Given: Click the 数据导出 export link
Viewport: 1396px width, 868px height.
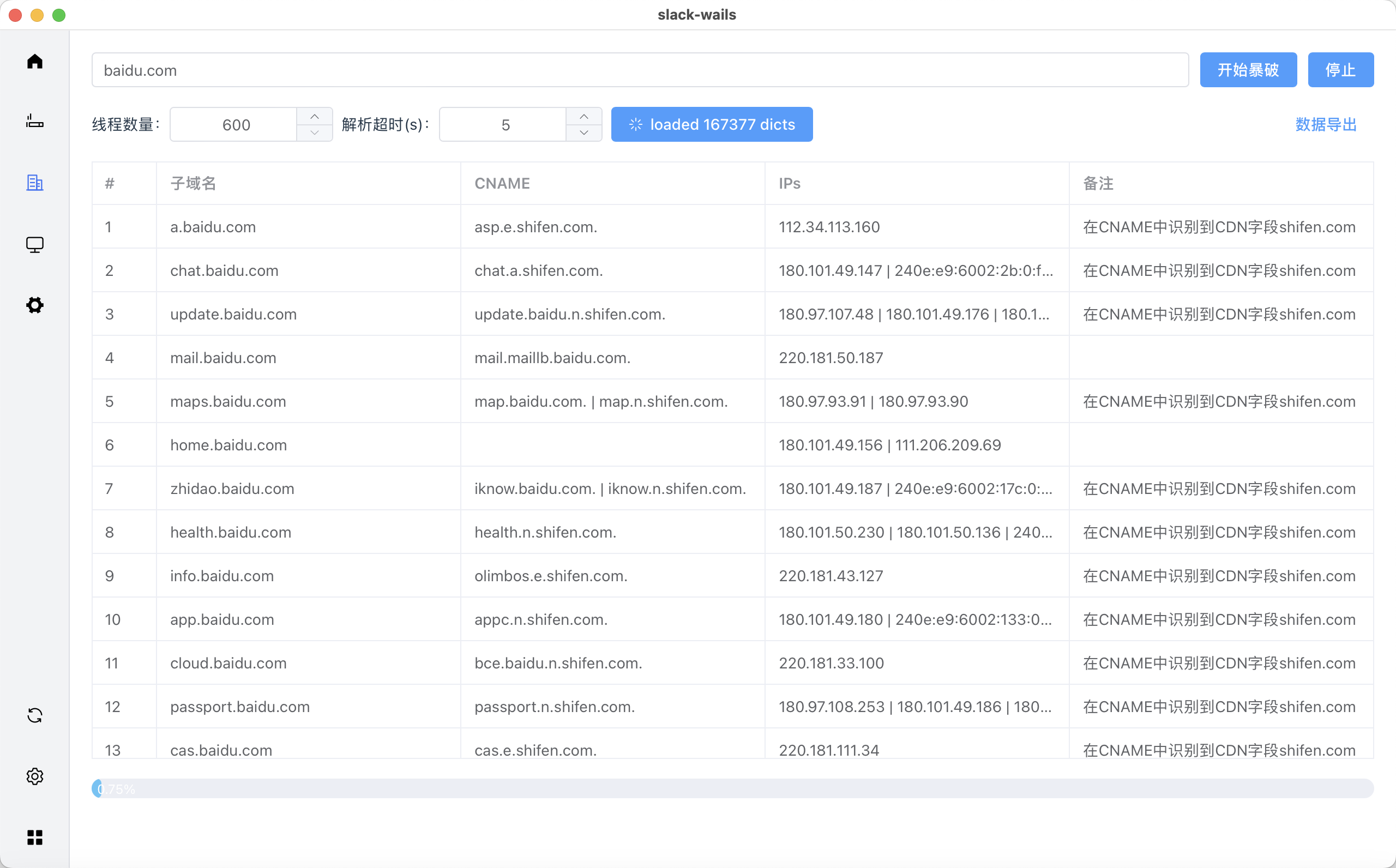Looking at the screenshot, I should [1326, 124].
